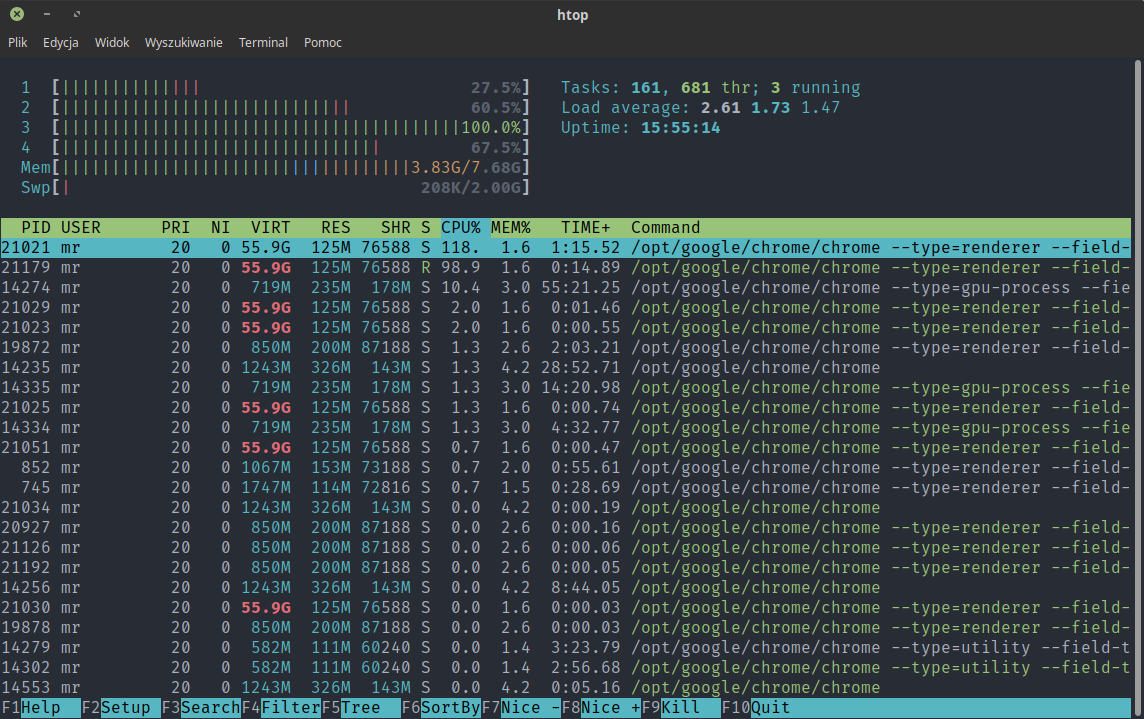Select process row PID 14256
Viewport: 1144px width, 719px height.
[x=566, y=588]
